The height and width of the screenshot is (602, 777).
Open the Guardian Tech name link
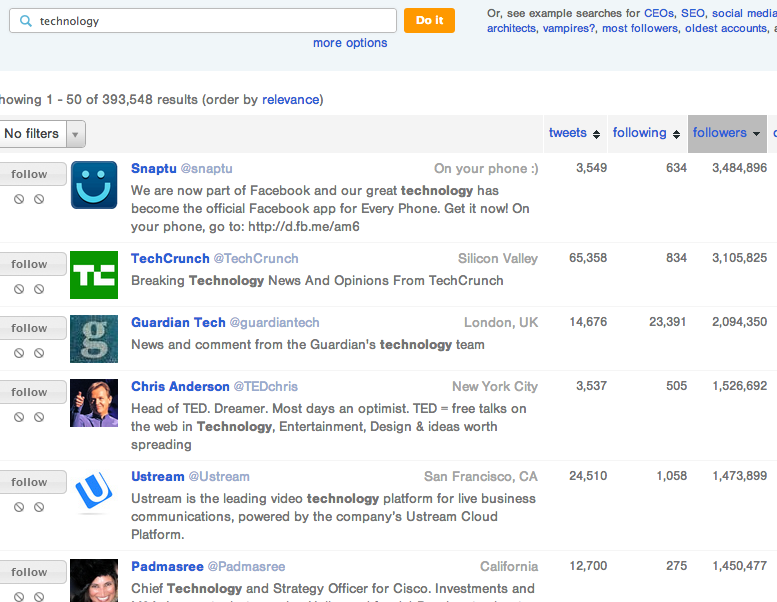click(178, 323)
